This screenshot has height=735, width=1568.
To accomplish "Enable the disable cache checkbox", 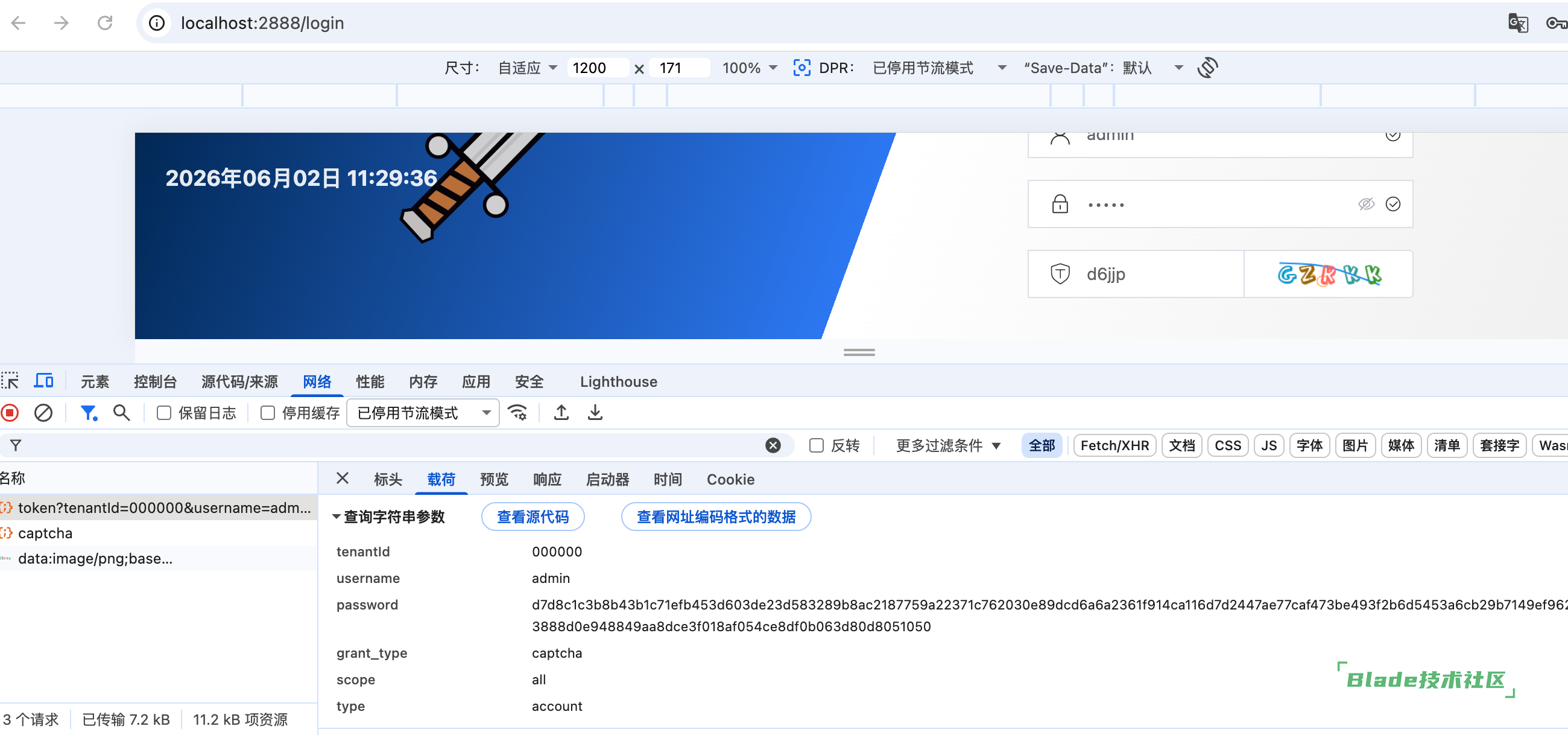I will (x=267, y=413).
